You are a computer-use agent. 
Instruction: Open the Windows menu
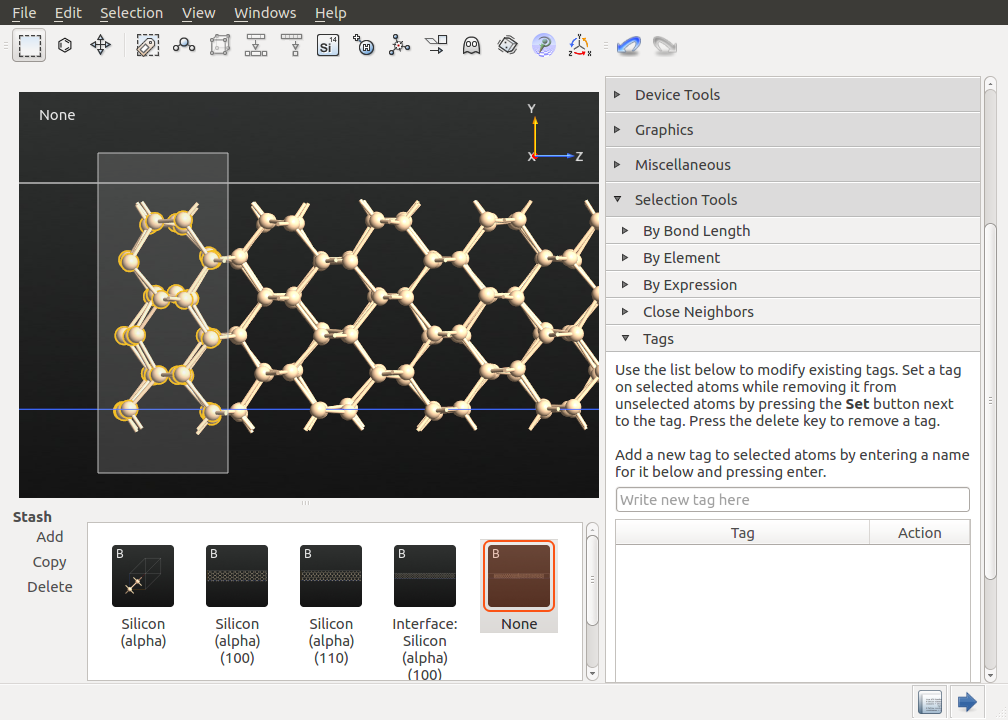click(265, 13)
